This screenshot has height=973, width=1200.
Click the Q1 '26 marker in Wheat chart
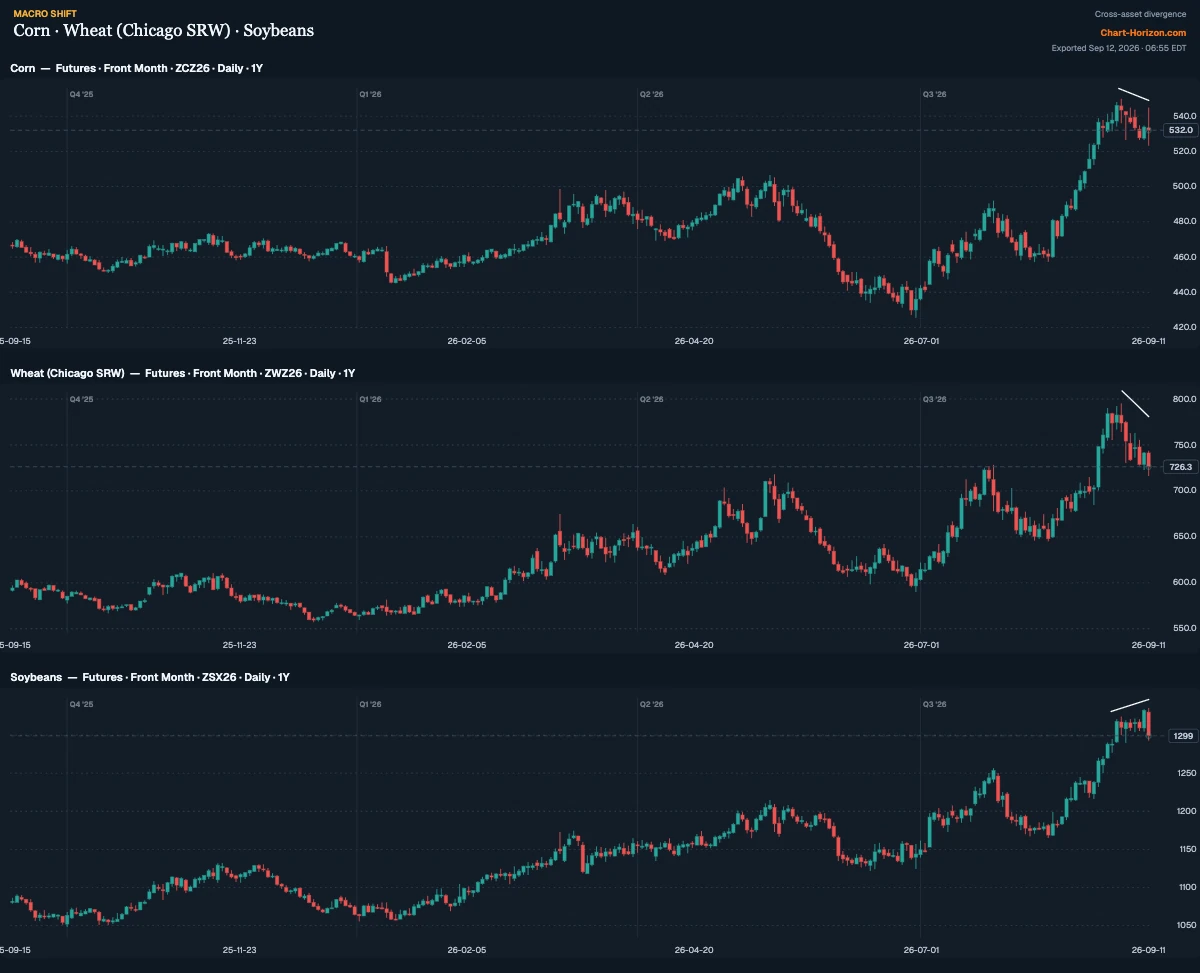point(370,399)
